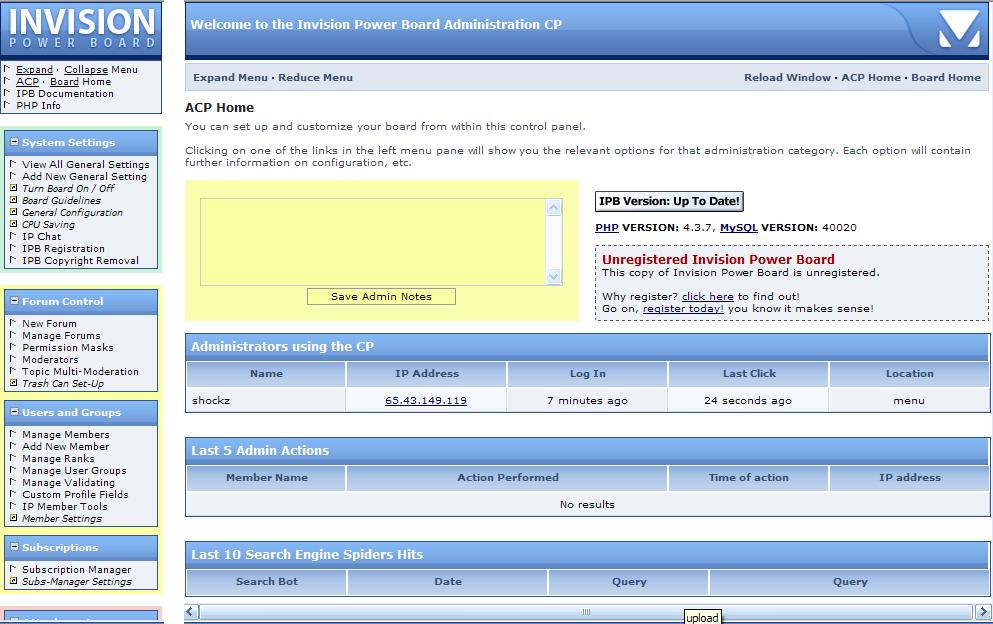The height and width of the screenshot is (624, 993).
Task: Open Manage Validating
Action: tap(68, 483)
